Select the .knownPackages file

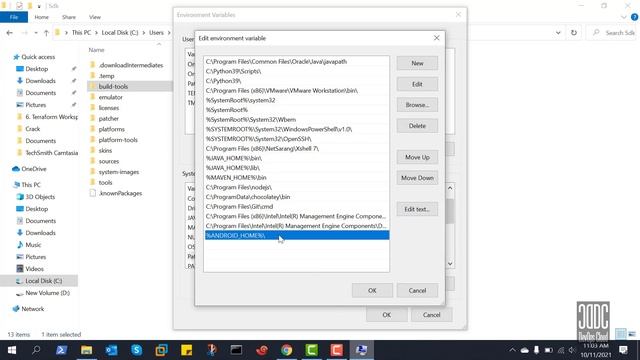(120, 193)
